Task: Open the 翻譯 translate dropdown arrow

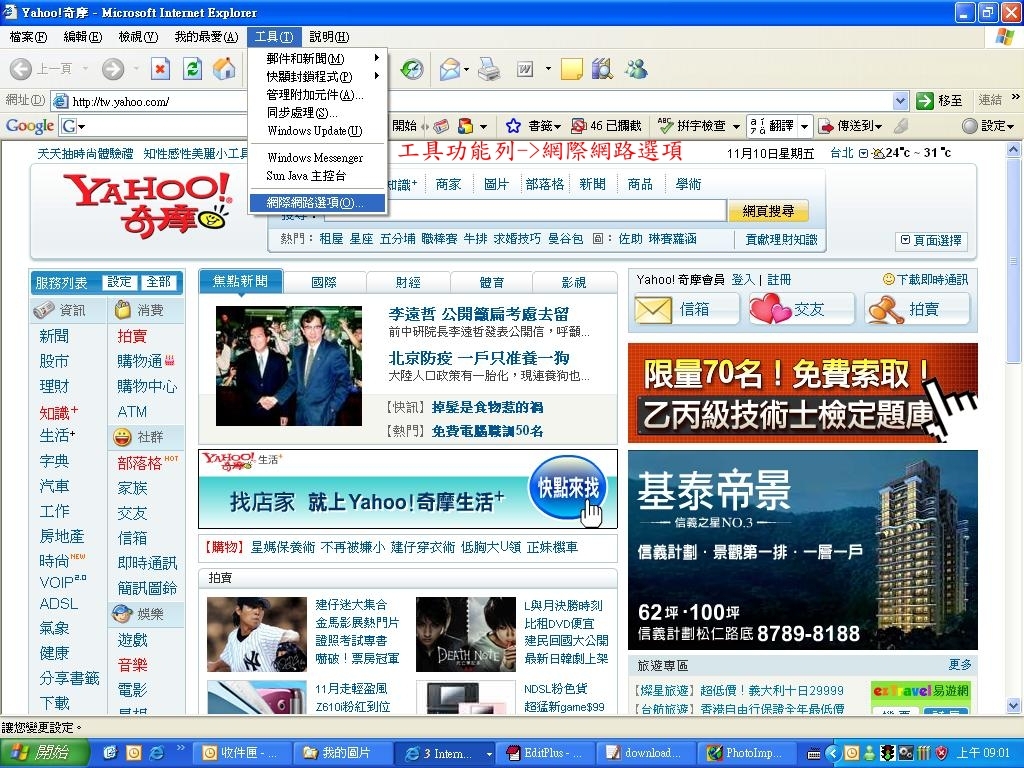Action: click(805, 125)
